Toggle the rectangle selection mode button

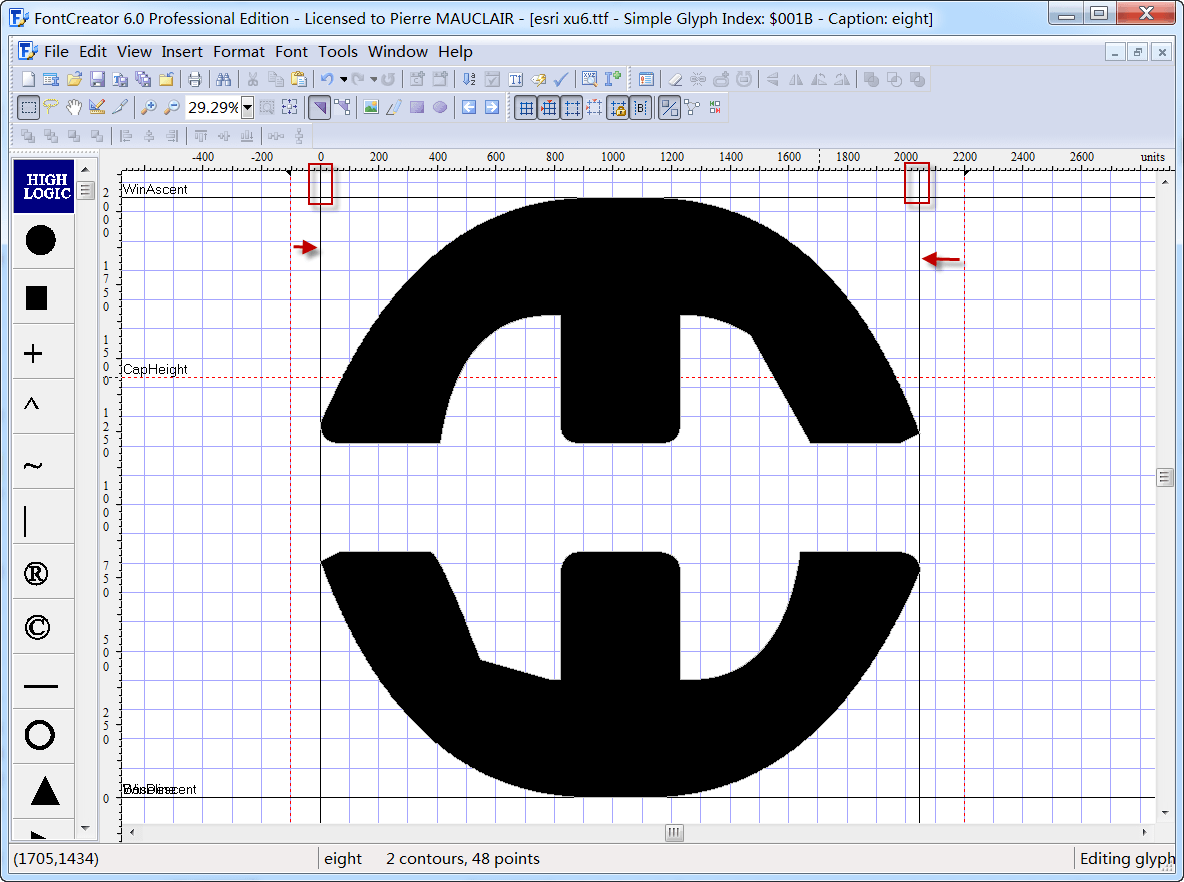tap(28, 107)
